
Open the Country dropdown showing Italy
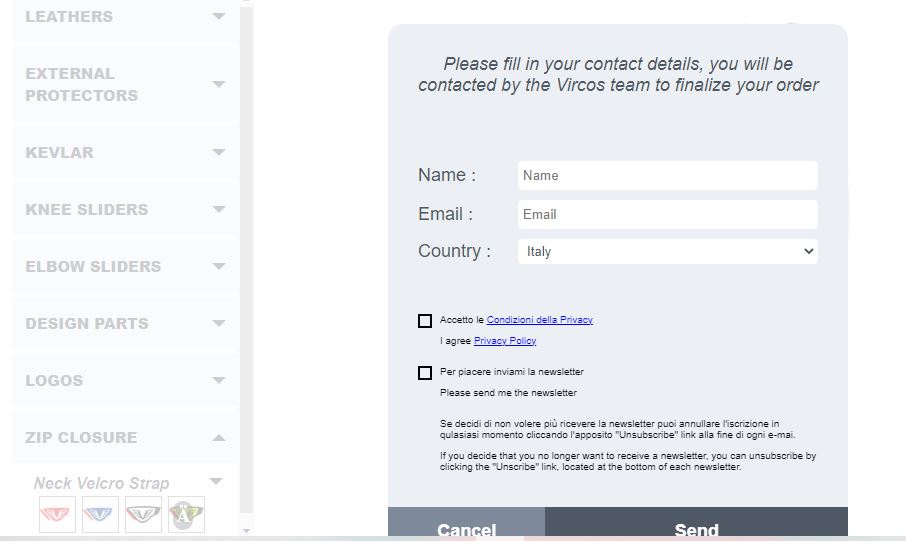pyautogui.click(x=667, y=251)
